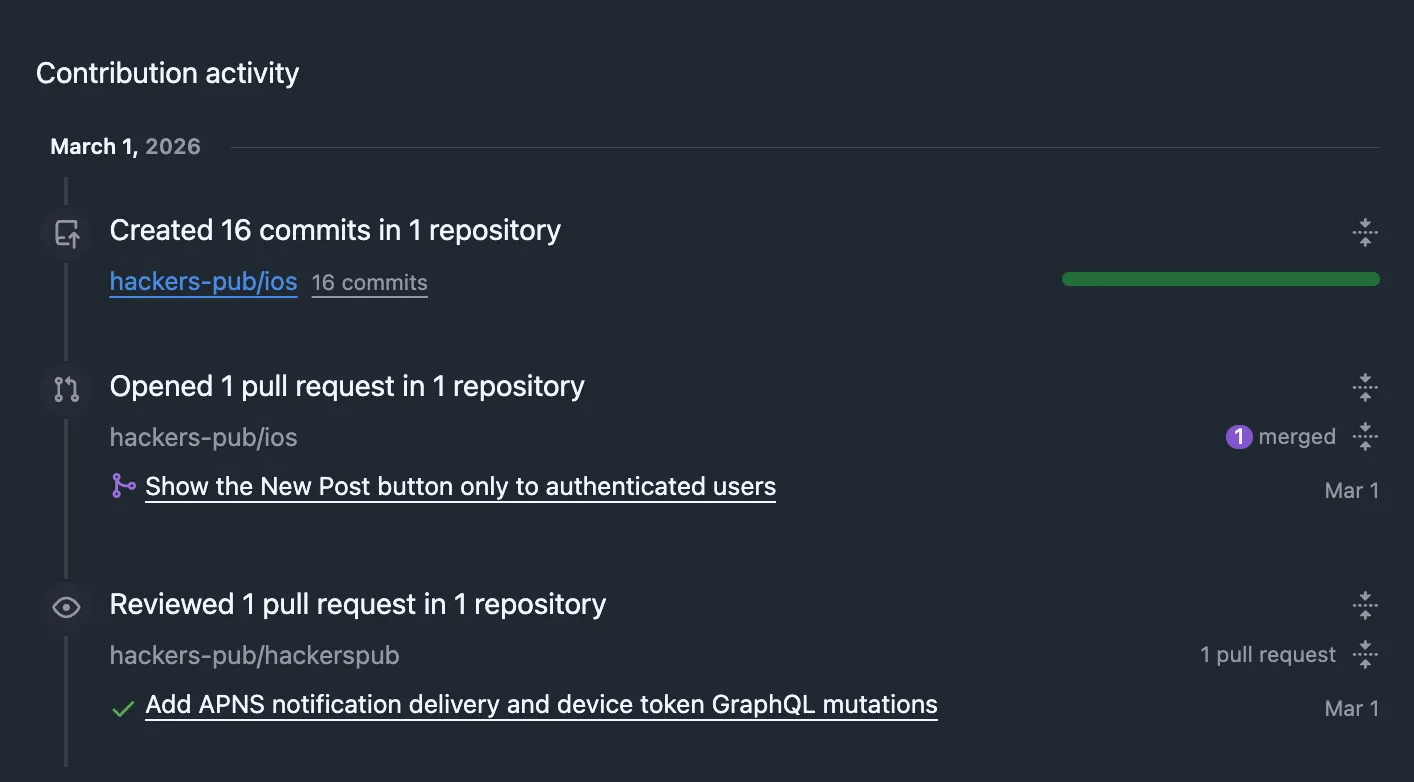
Task: Click the purple '1' merged count badge
Action: click(1238, 437)
